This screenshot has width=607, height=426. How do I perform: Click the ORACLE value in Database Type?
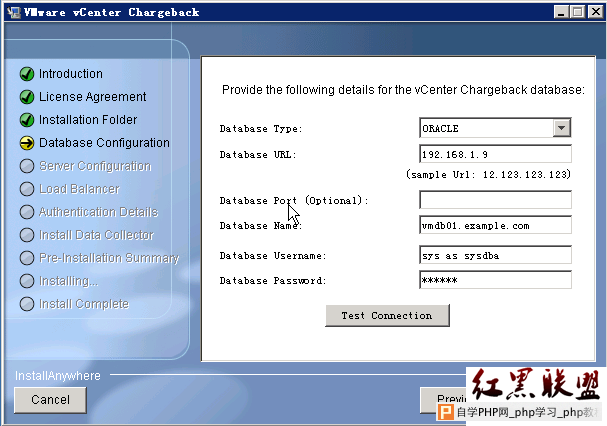pyautogui.click(x=440, y=129)
